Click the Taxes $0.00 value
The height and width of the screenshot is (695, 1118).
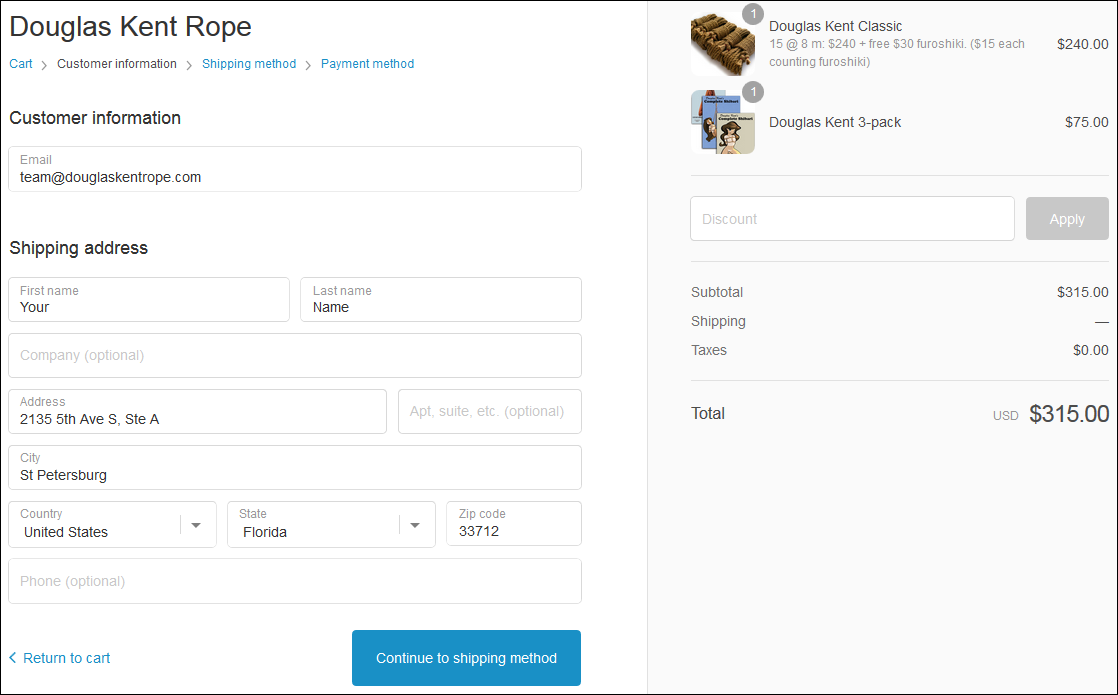point(1090,350)
